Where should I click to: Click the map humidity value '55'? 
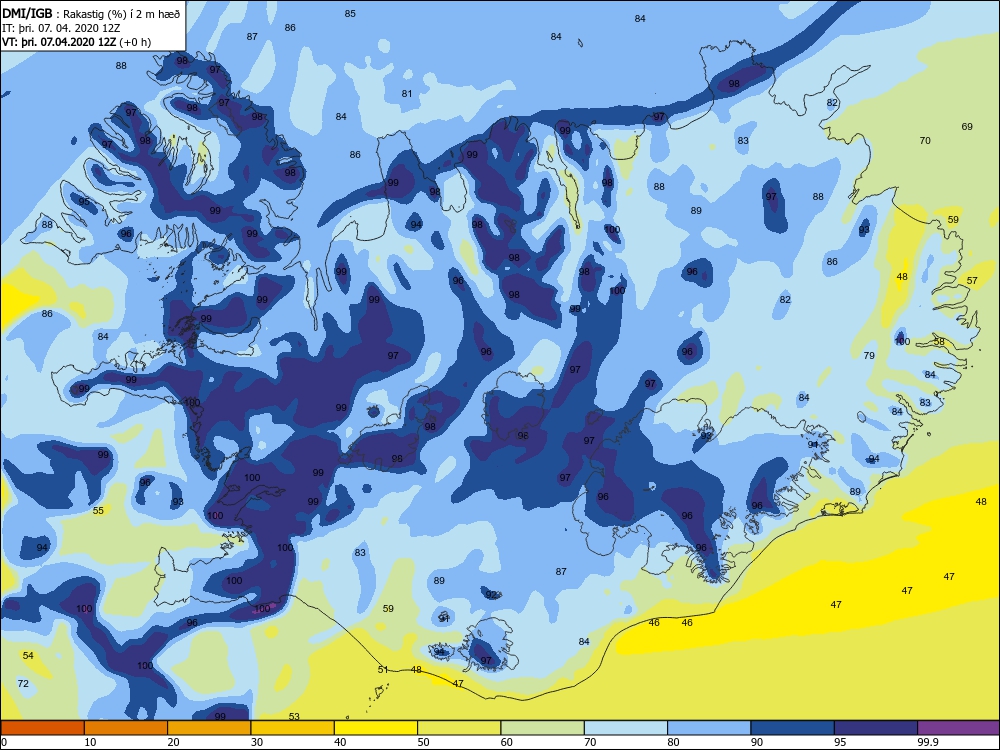click(98, 511)
